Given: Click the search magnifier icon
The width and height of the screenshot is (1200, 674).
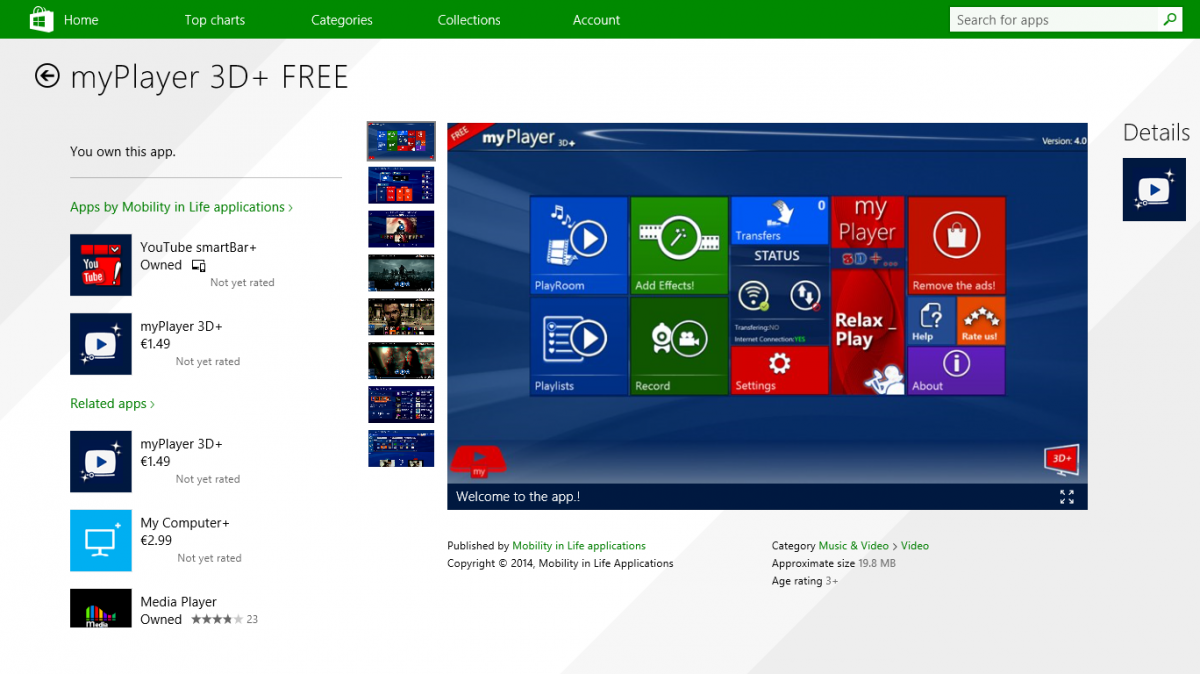Looking at the screenshot, I should coord(1170,19).
